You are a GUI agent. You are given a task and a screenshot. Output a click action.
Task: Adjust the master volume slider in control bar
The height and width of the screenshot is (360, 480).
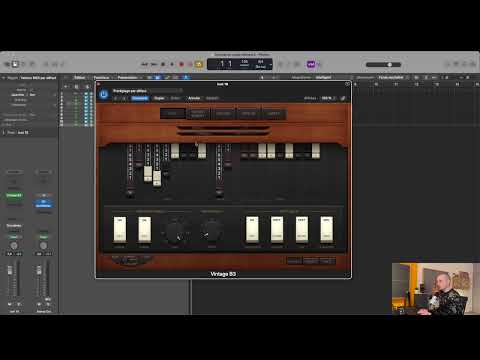pyautogui.click(x=383, y=64)
